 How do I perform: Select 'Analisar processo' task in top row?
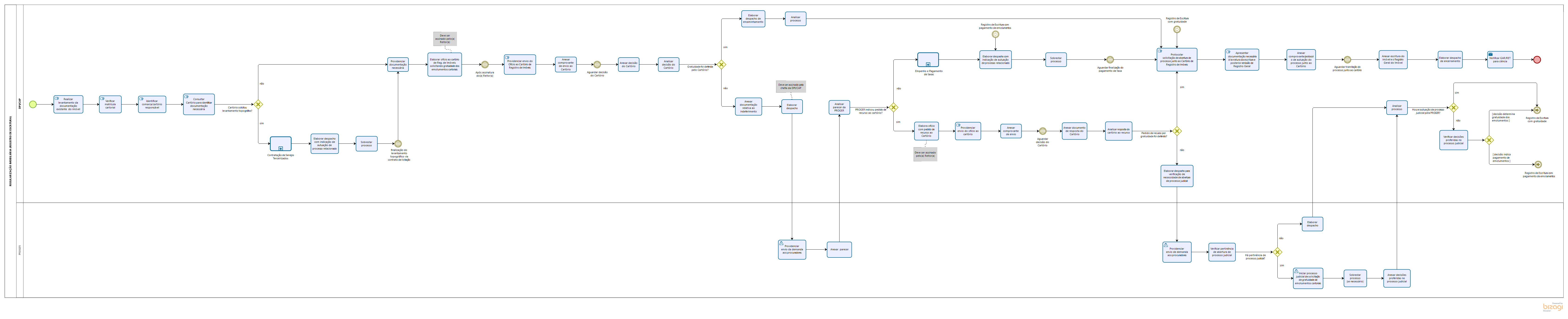[796, 19]
